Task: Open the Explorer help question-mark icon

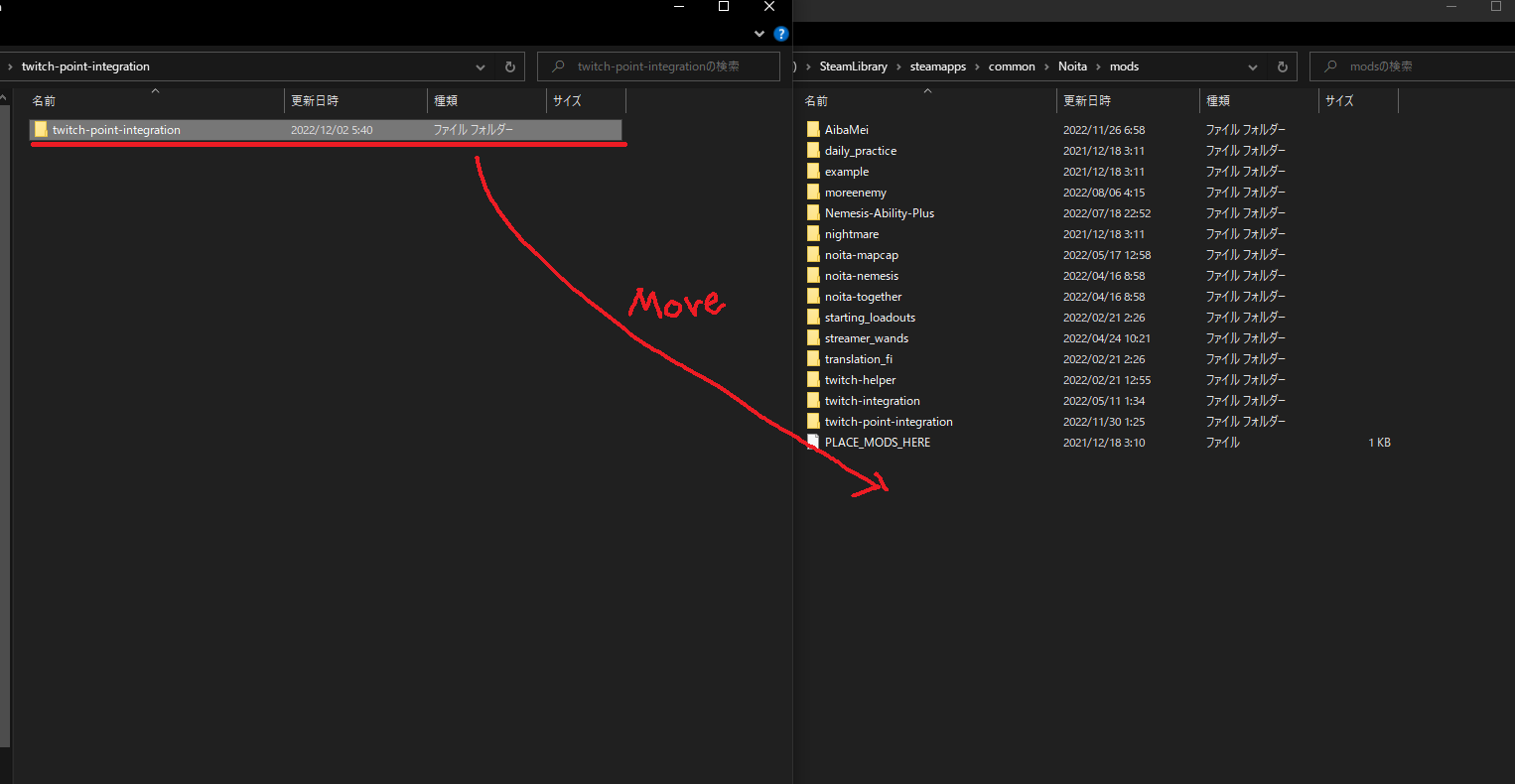Action: point(781,34)
